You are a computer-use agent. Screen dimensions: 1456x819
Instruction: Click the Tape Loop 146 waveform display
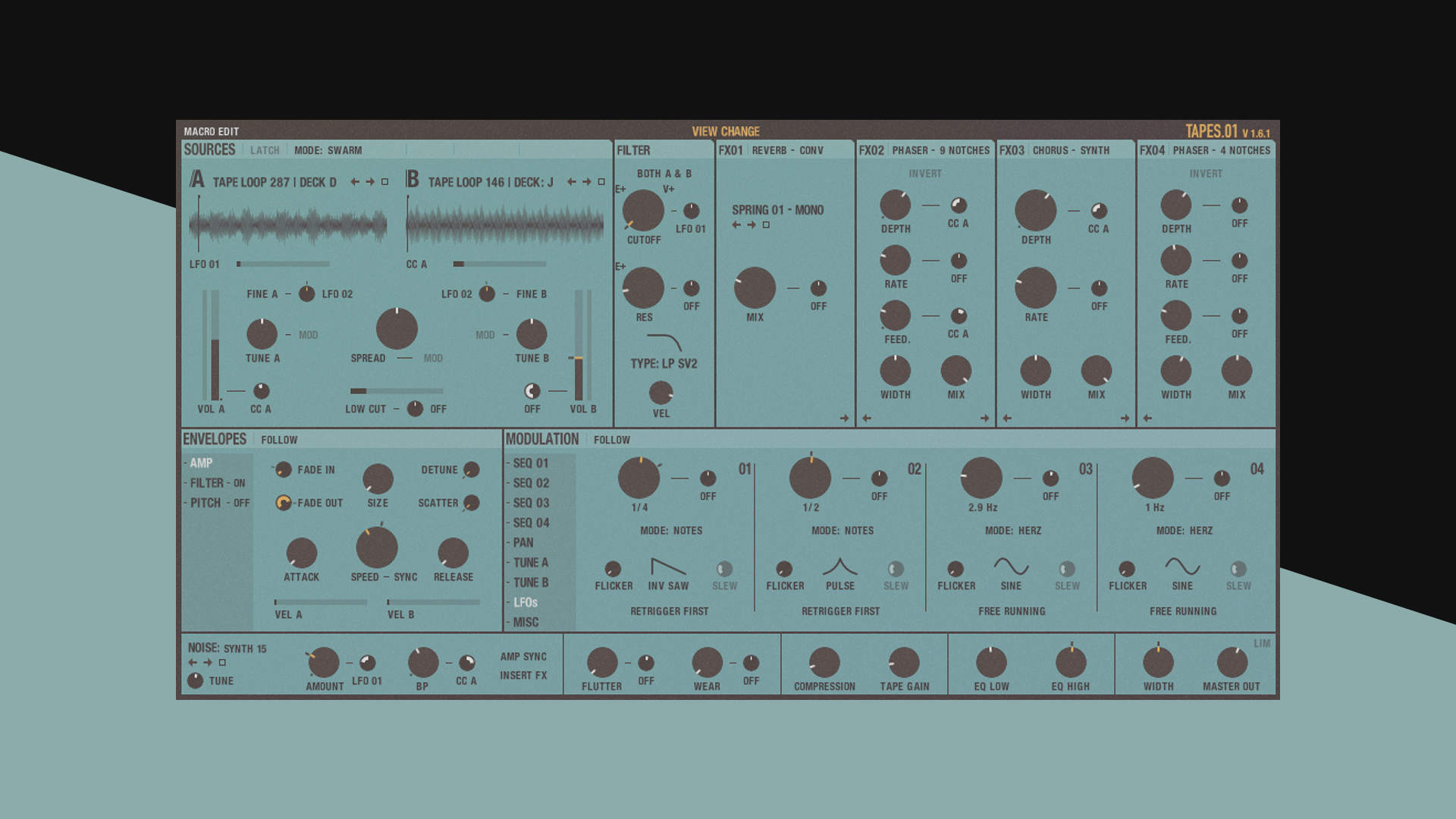coord(504,224)
